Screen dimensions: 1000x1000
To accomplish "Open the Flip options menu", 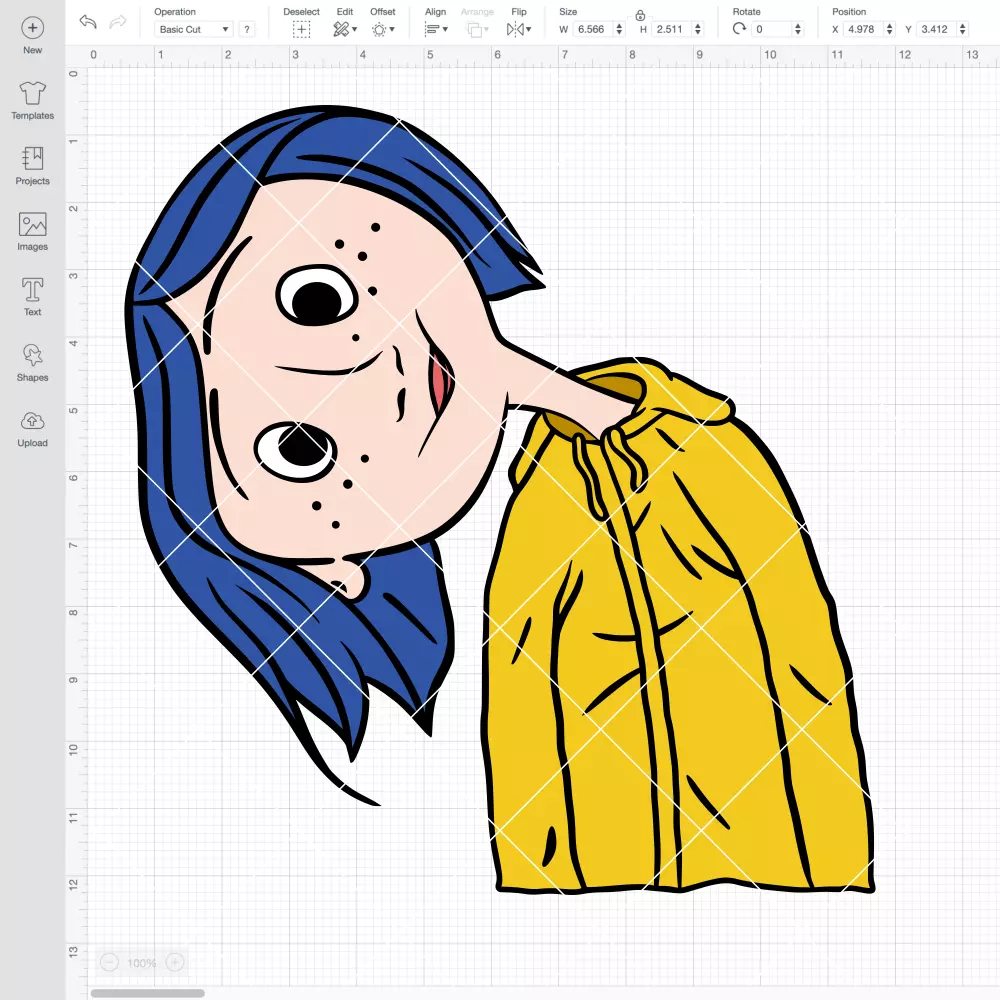I will pos(519,29).
